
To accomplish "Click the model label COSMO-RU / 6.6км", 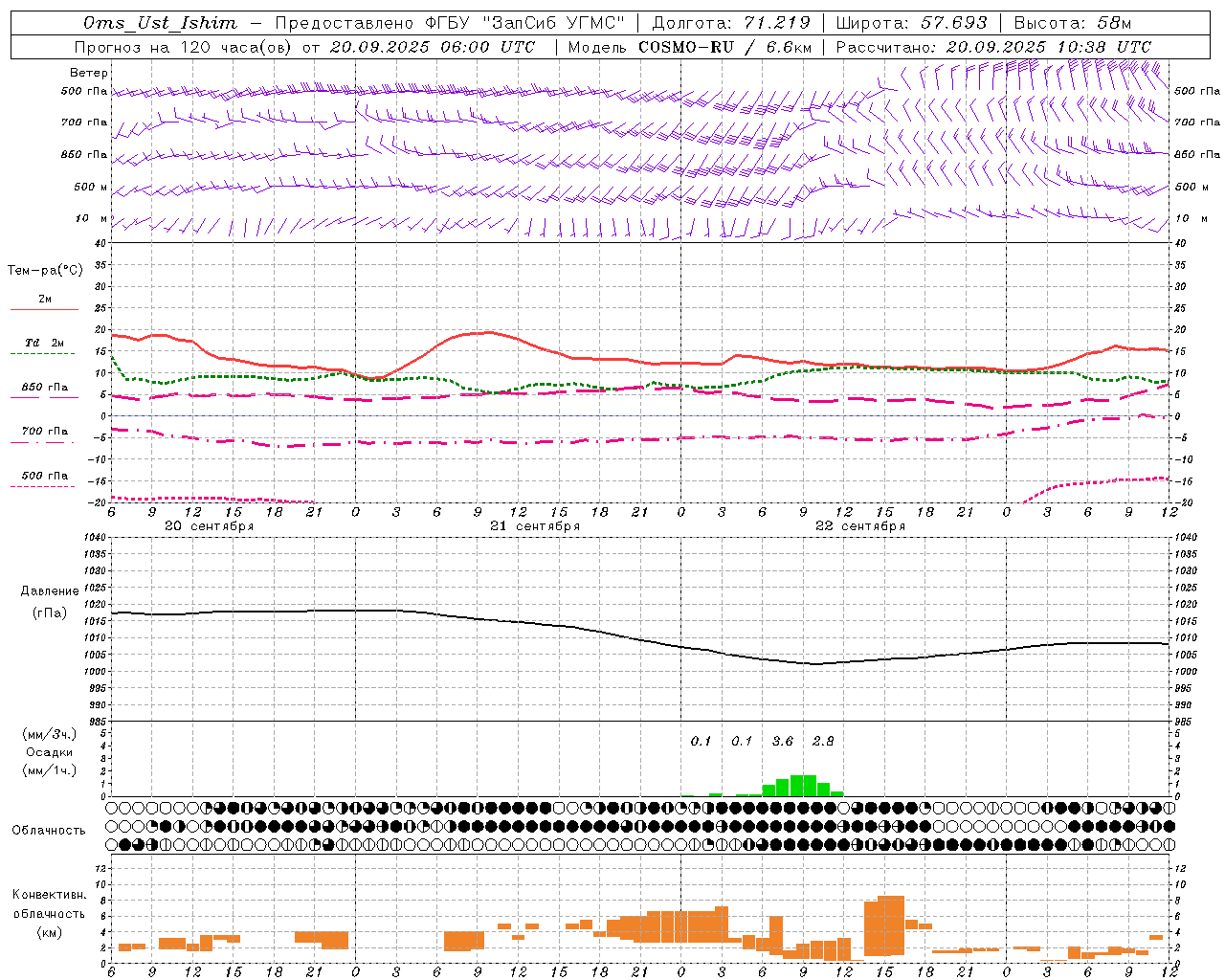I will (725, 47).
